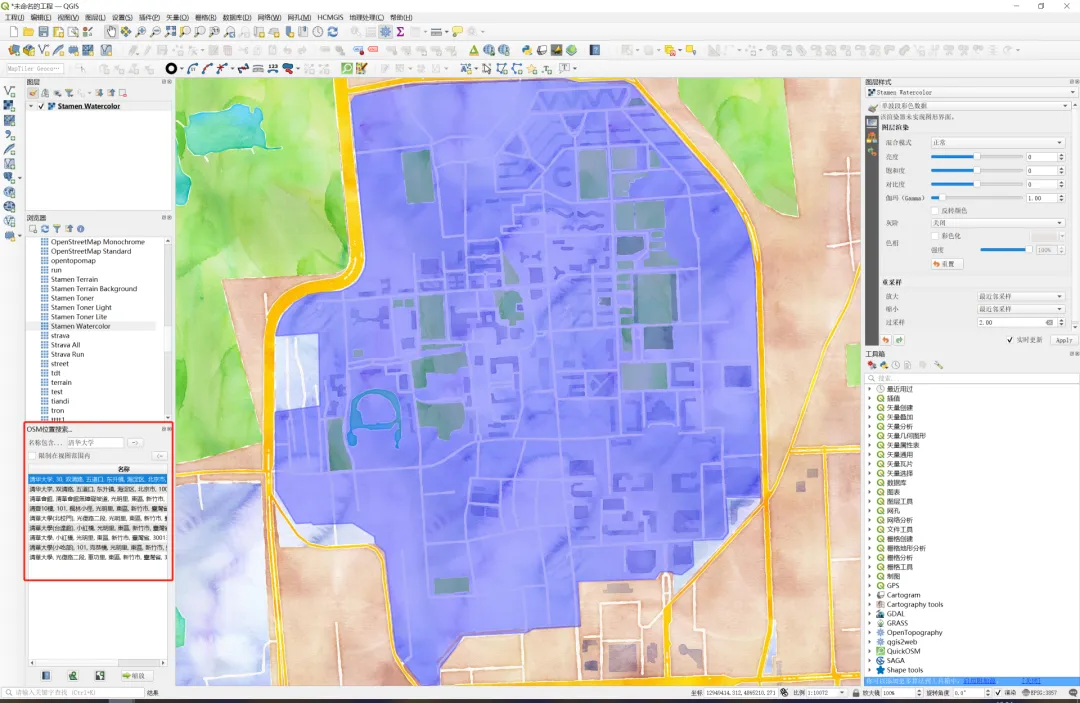
Task: Toggle the render checkbox in status bar
Action: (x=998, y=693)
